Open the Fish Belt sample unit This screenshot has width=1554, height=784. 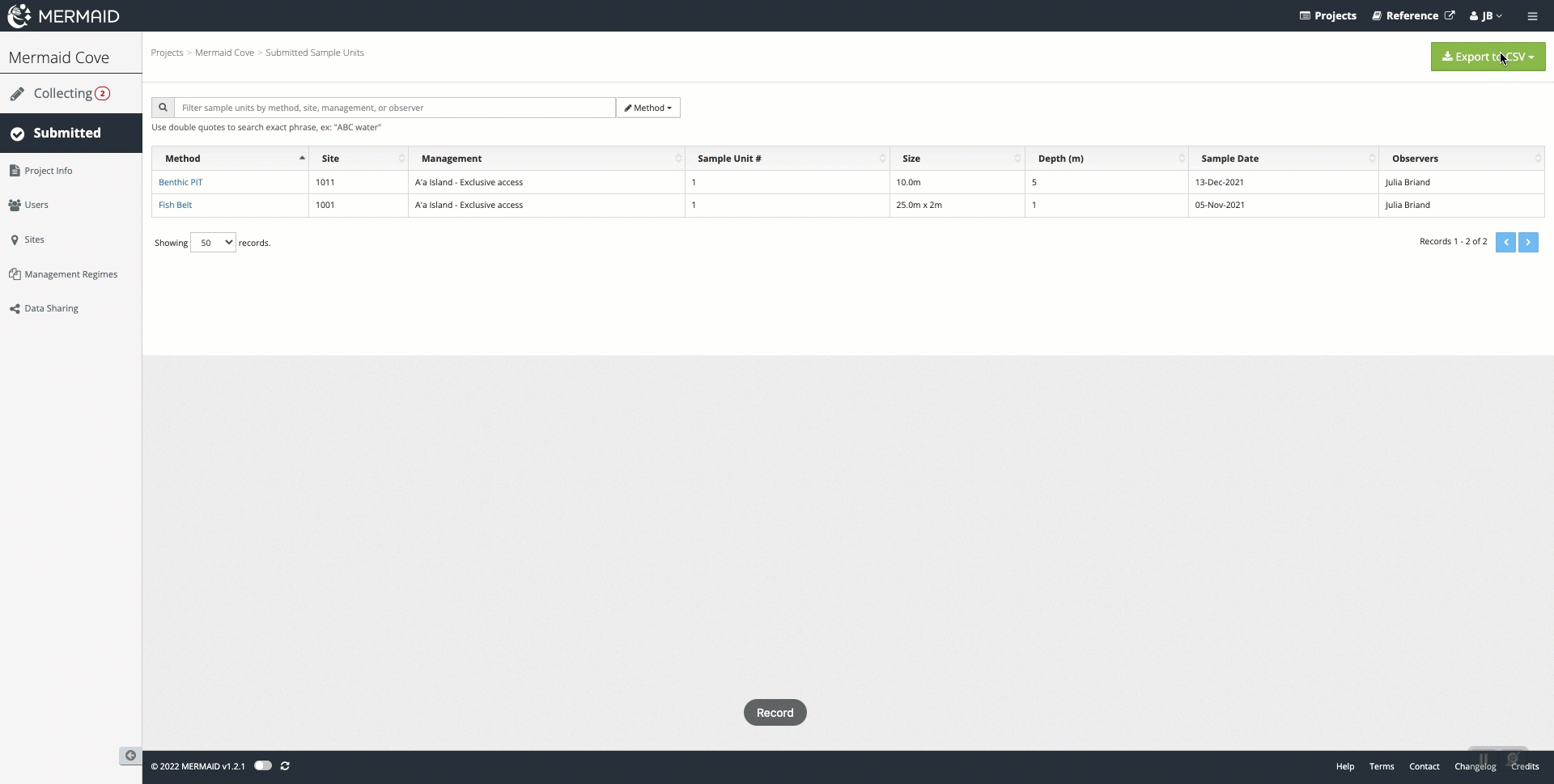click(175, 205)
